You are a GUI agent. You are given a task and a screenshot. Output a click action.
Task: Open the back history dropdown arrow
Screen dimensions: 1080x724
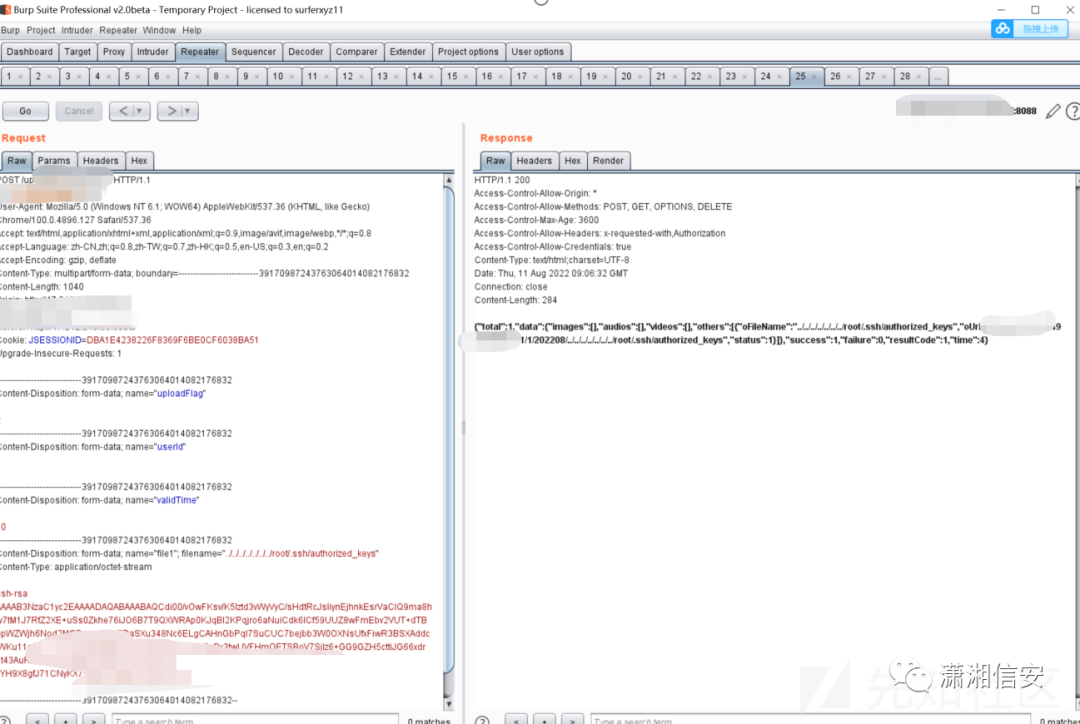[140, 111]
